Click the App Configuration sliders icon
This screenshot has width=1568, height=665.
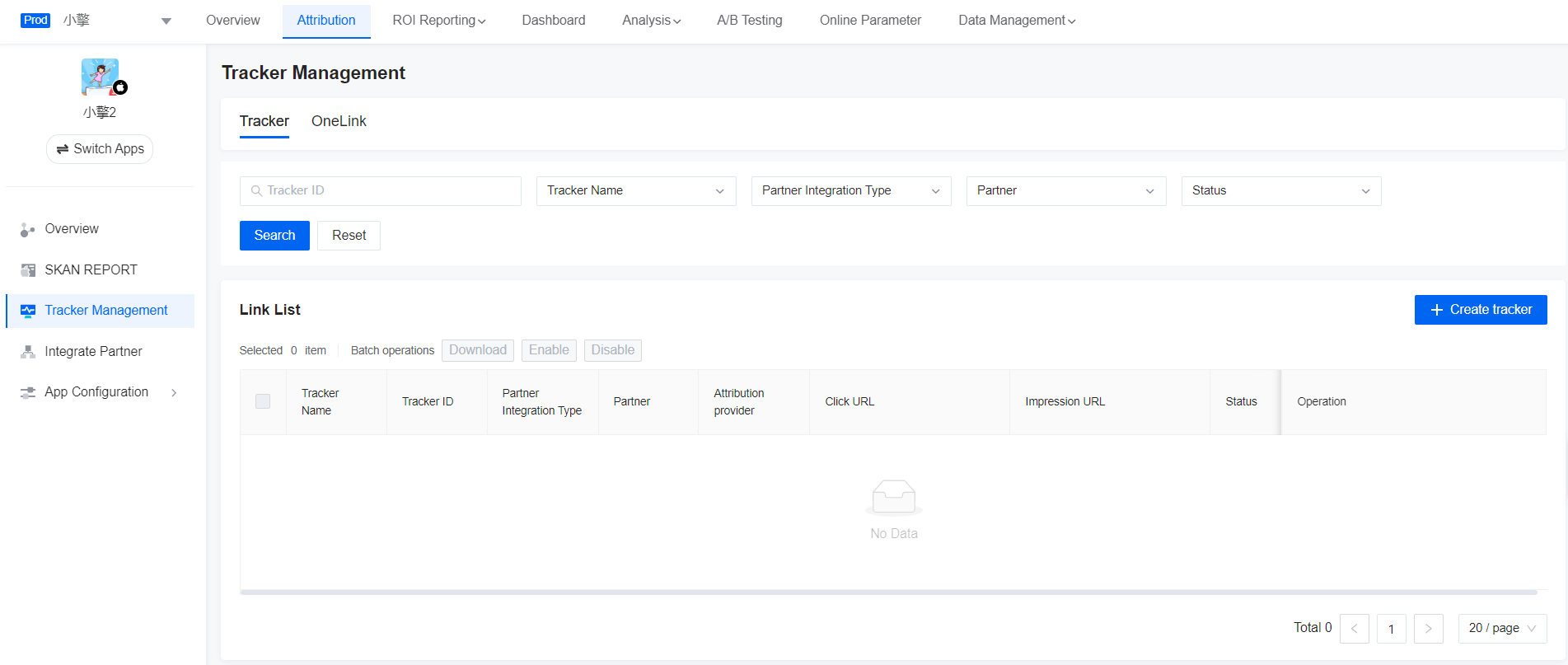[28, 392]
